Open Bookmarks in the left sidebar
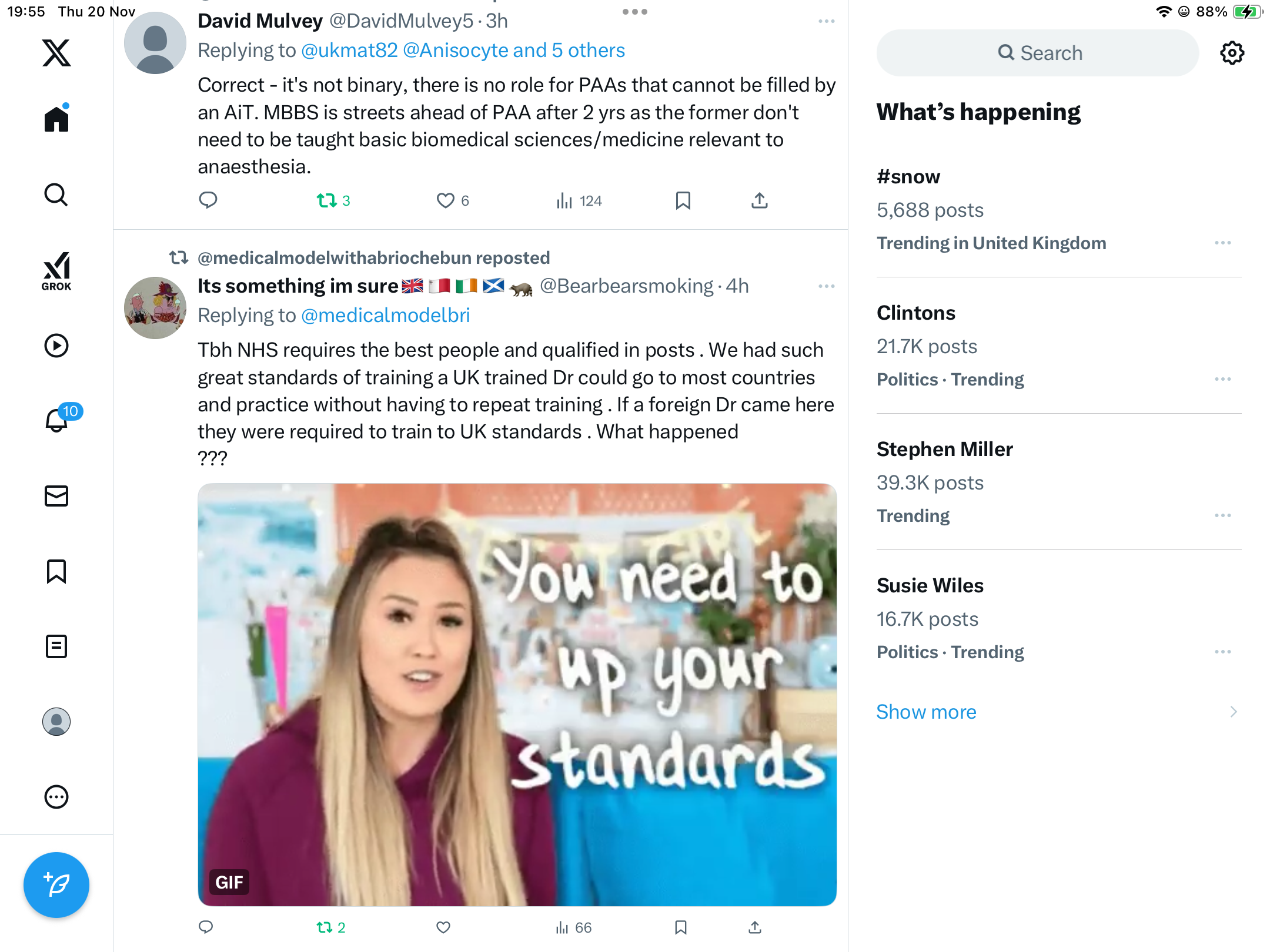The image size is (1270, 952). (56, 571)
